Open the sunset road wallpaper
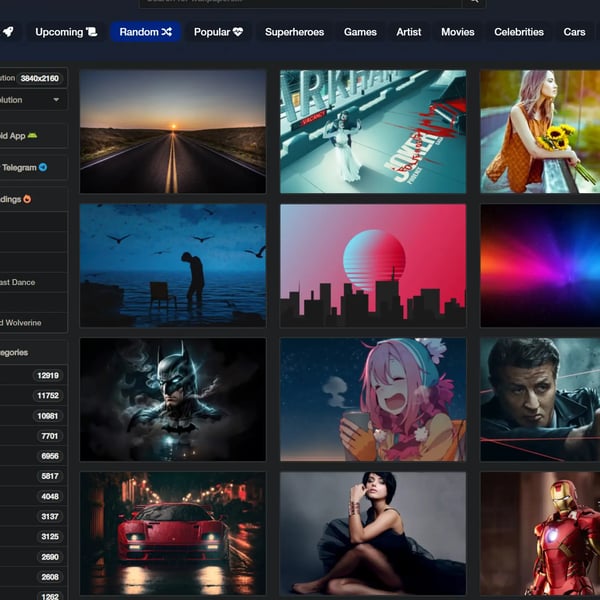The image size is (600, 600). 173,131
